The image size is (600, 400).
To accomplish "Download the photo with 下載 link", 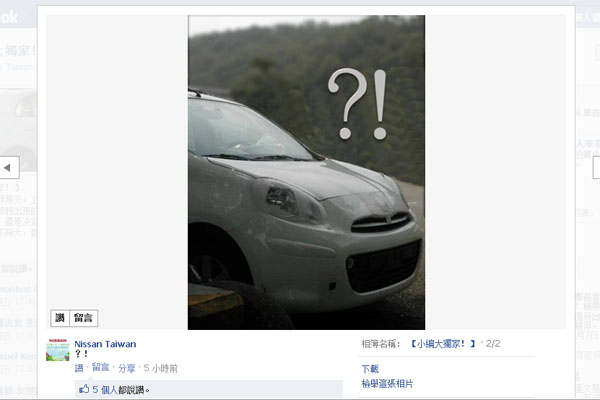I will 370,369.
